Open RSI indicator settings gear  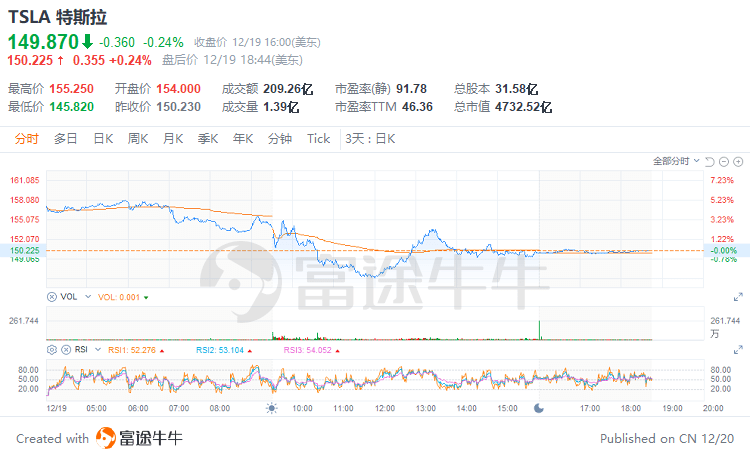pyautogui.click(x=52, y=350)
